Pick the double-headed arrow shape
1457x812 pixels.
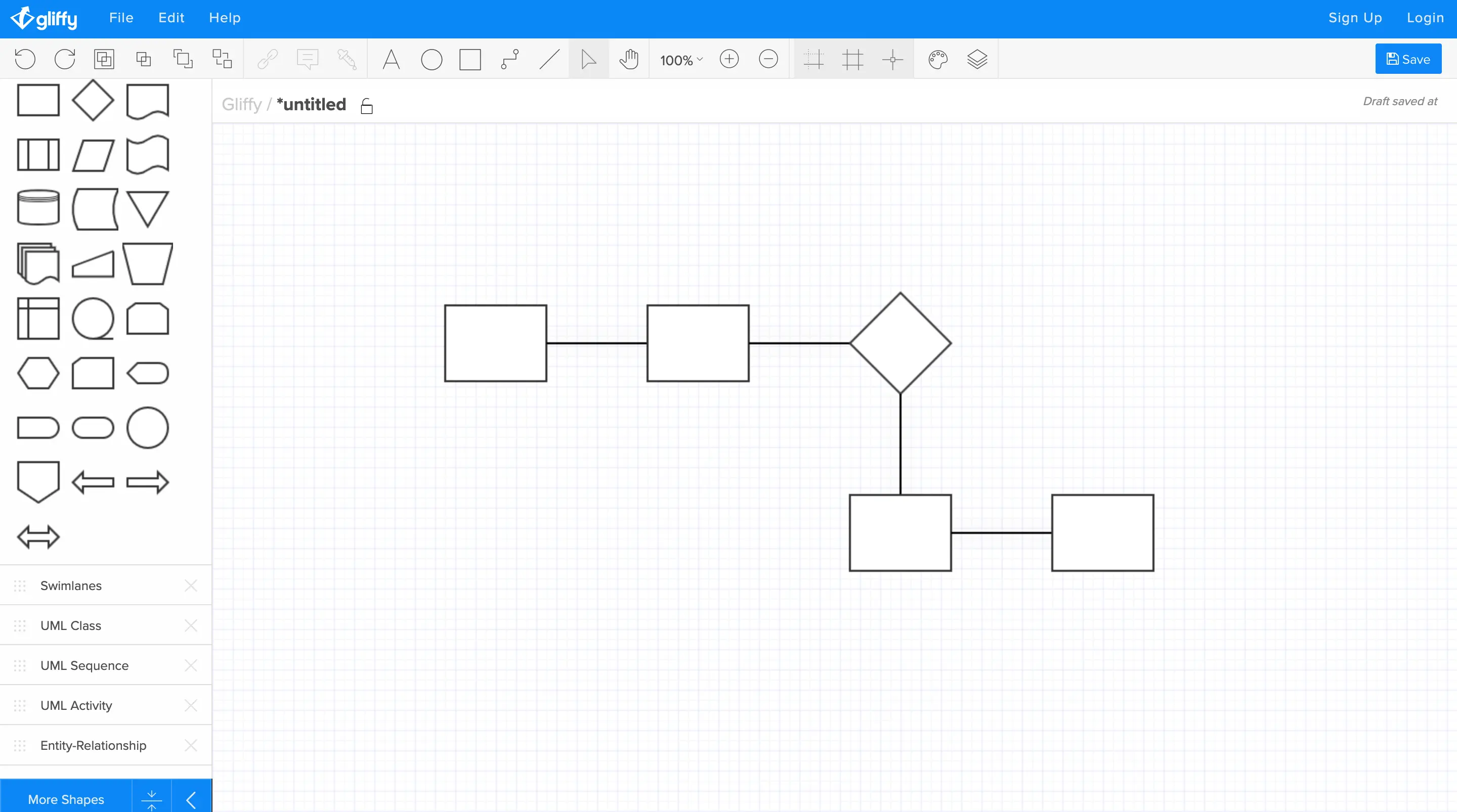38,537
